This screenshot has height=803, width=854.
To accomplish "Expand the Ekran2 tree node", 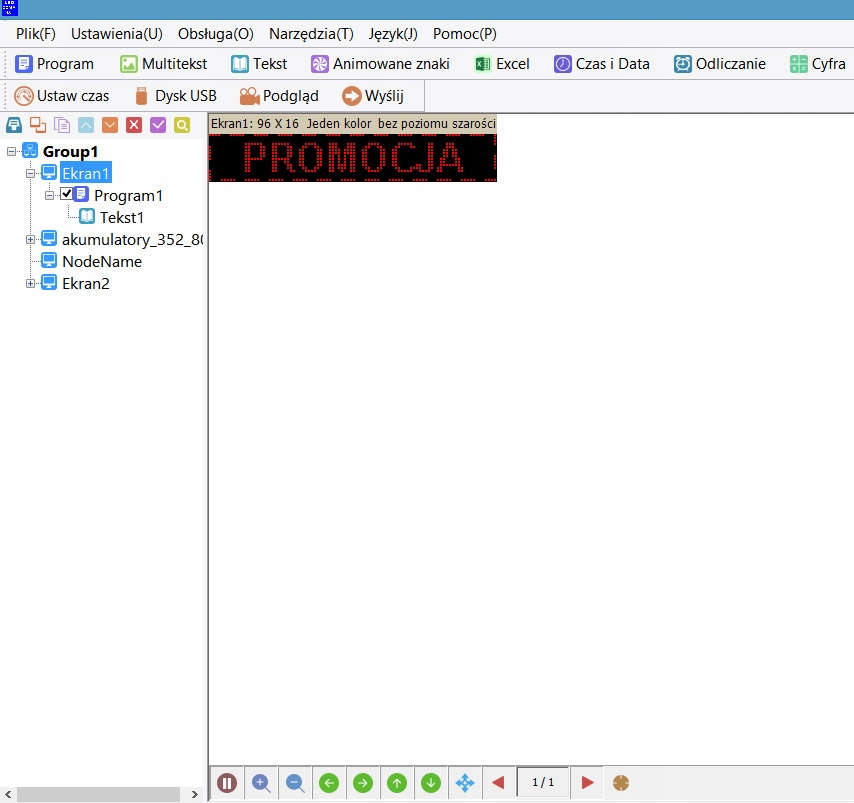I will 30,283.
